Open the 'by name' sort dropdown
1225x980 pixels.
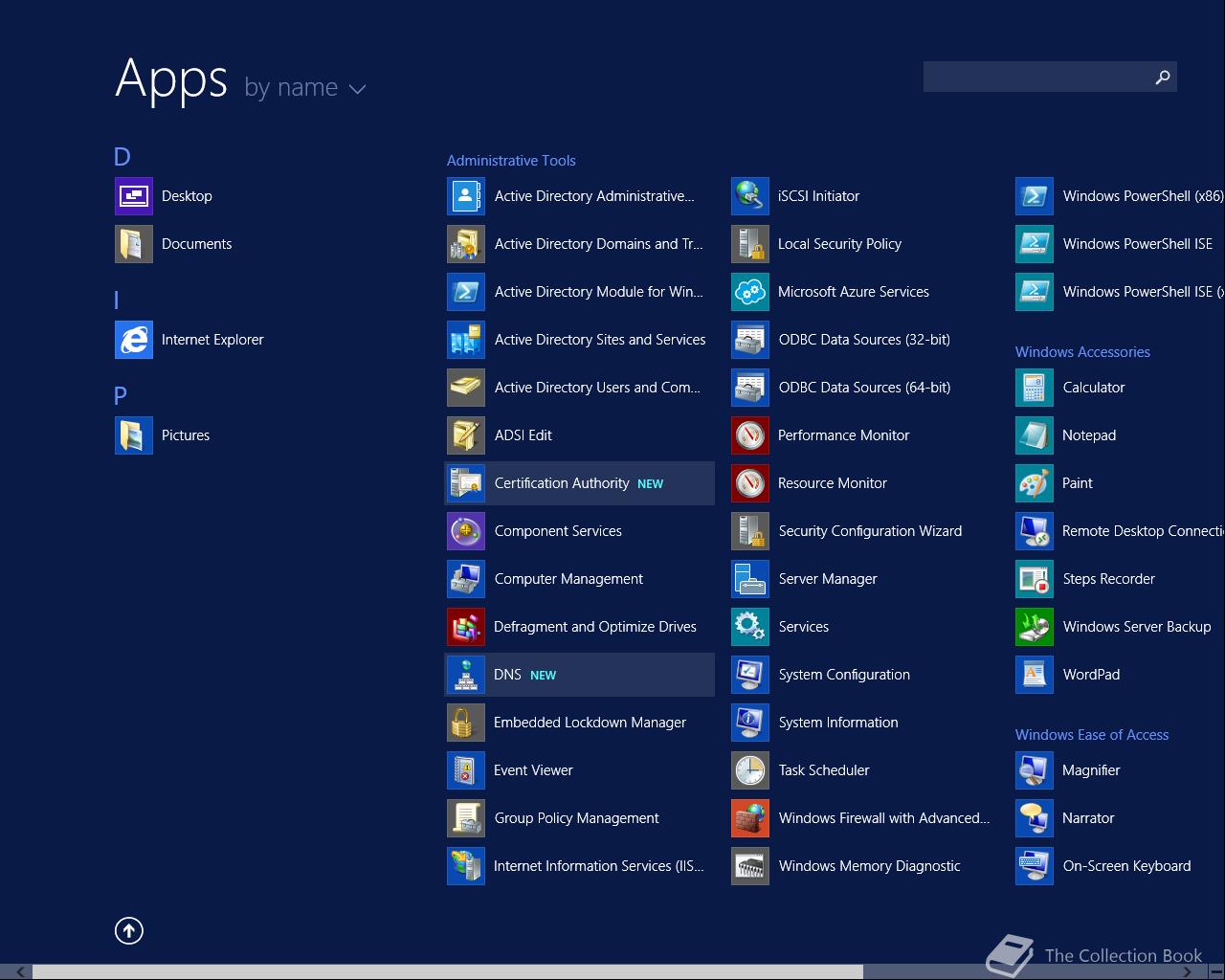tap(305, 88)
